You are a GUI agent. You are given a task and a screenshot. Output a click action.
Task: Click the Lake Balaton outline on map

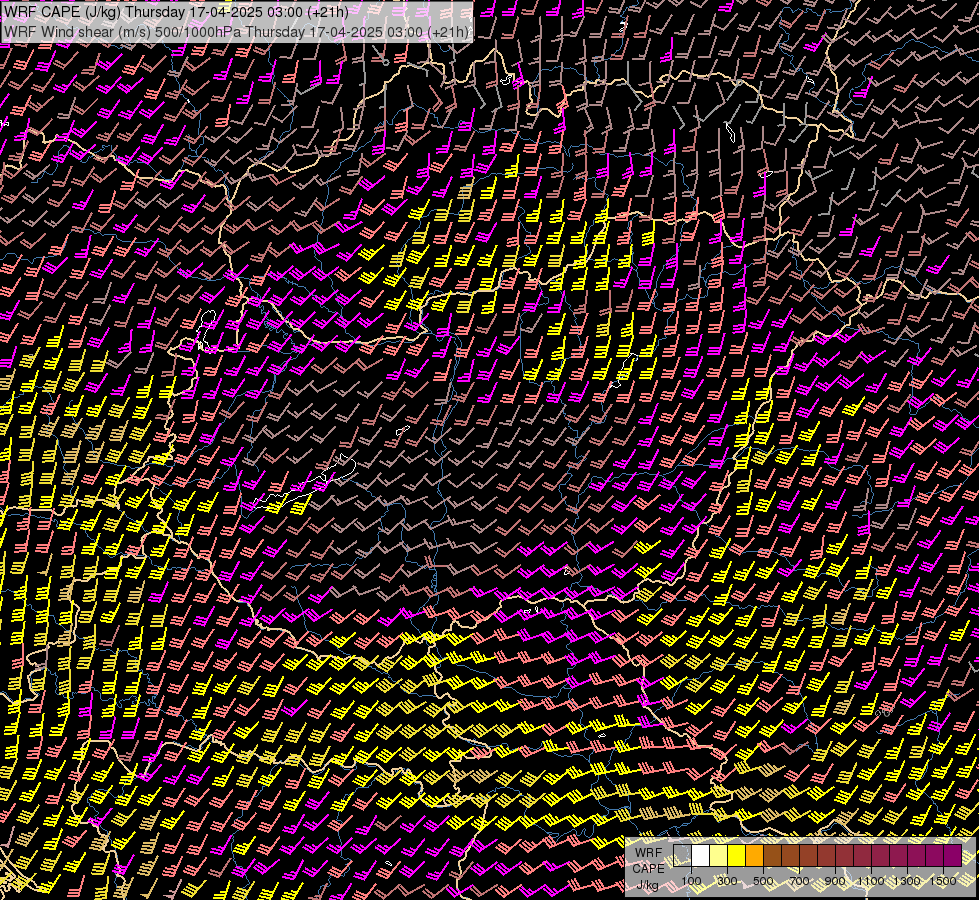tap(305, 482)
